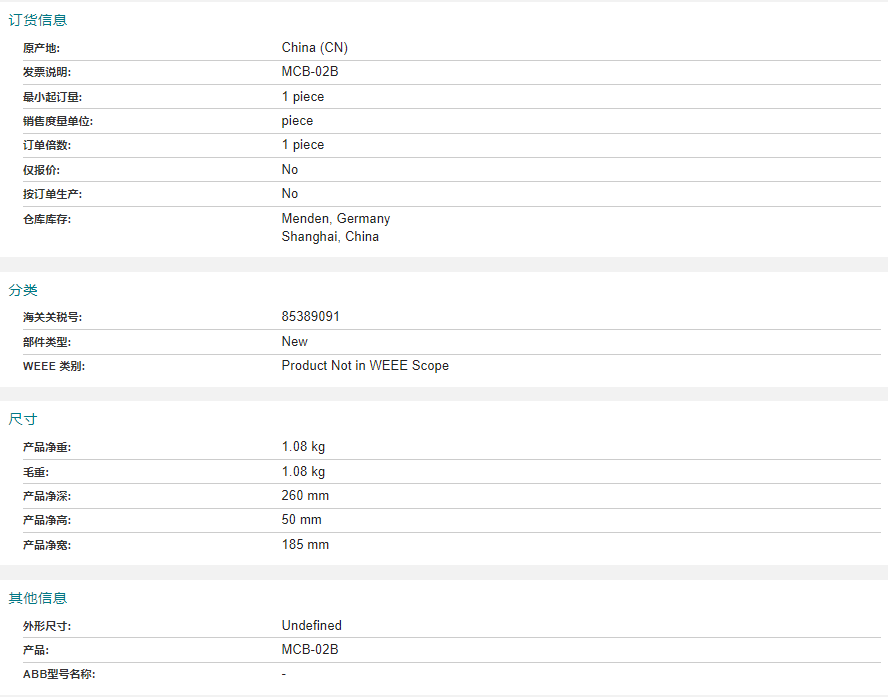Image resolution: width=888 pixels, height=697 pixels.
Task: Click the 部件类型 New value
Action: click(x=294, y=342)
